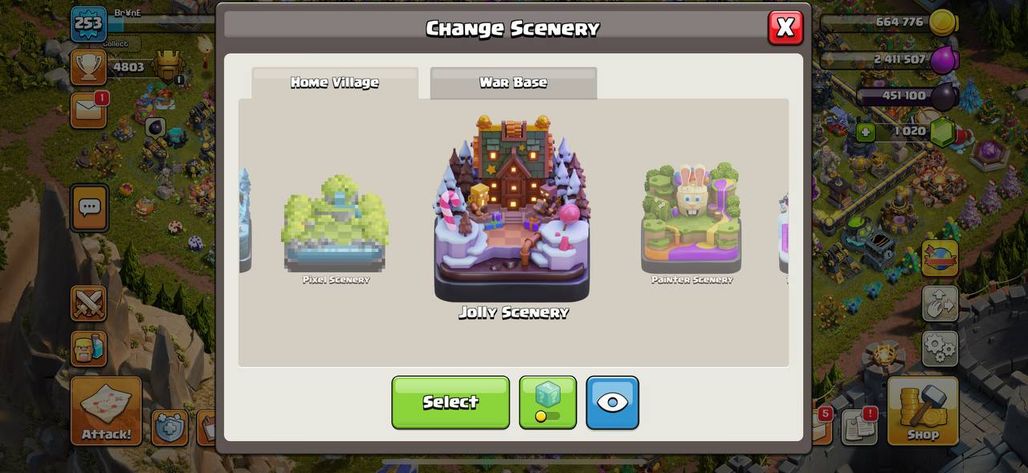The image size is (1028, 473).
Task: Tap the crossed swords clan war icon
Action: point(89,303)
